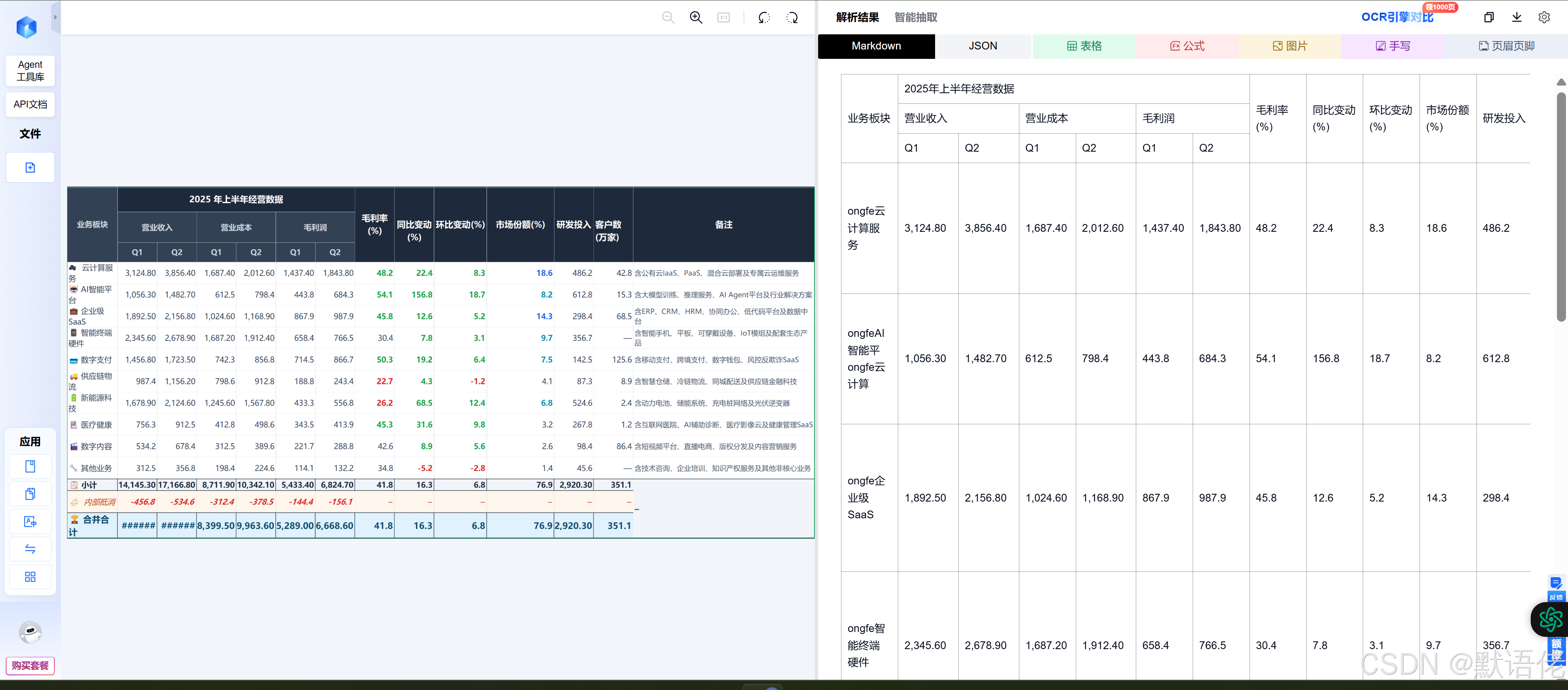Switch to the 解析结果 view
Screen dimensions: 1568x690
857,18
